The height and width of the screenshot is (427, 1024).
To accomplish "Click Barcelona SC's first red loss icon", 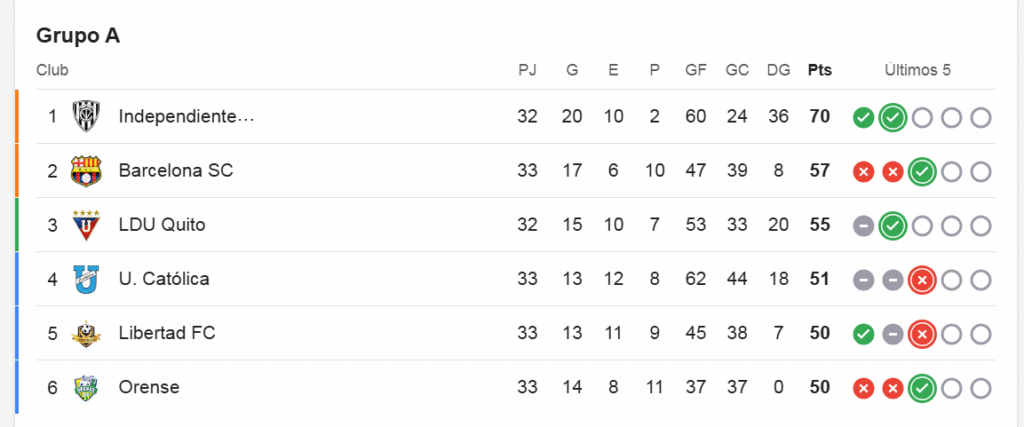I will pos(864,172).
